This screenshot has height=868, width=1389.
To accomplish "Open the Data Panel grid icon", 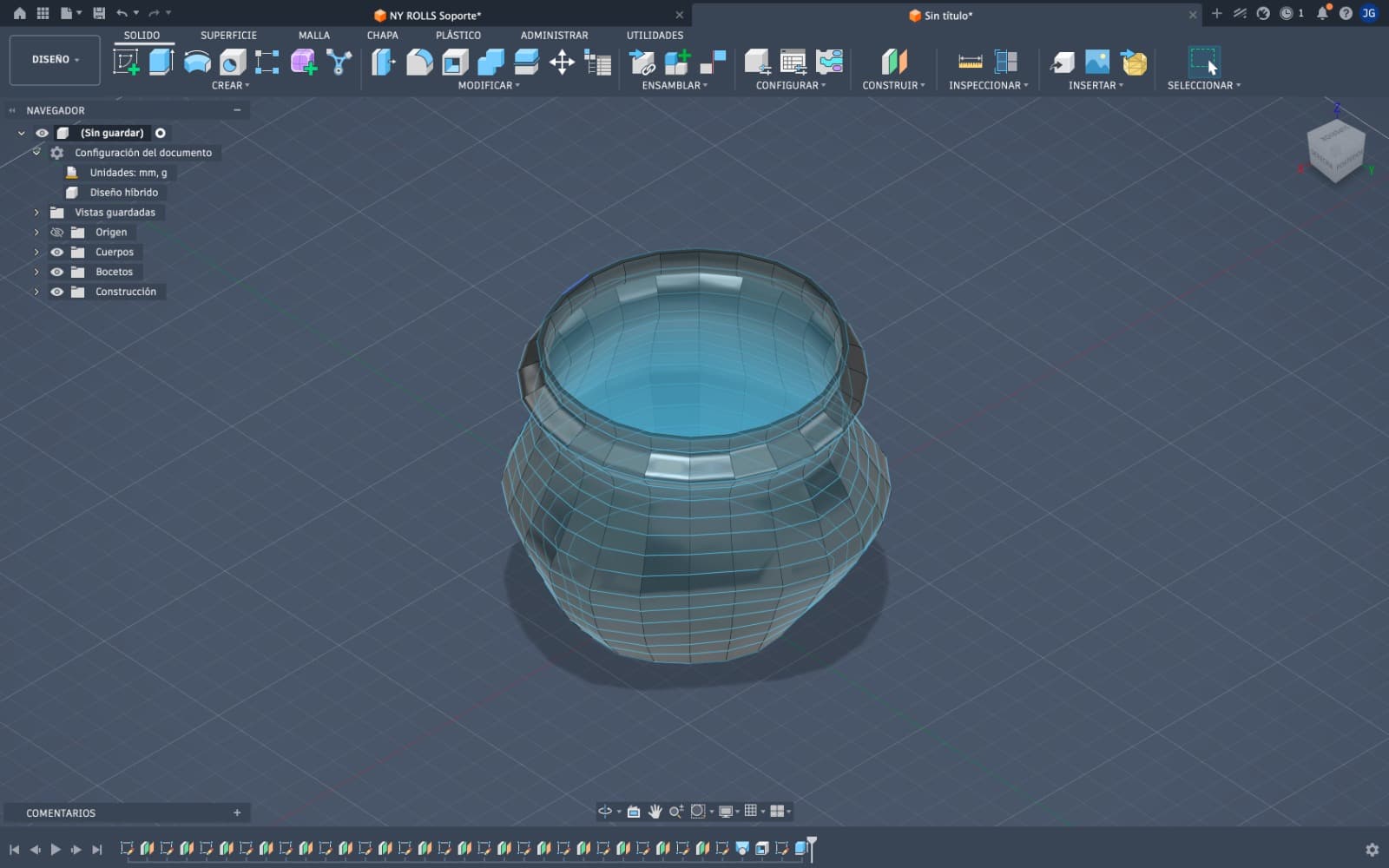I will [43, 13].
